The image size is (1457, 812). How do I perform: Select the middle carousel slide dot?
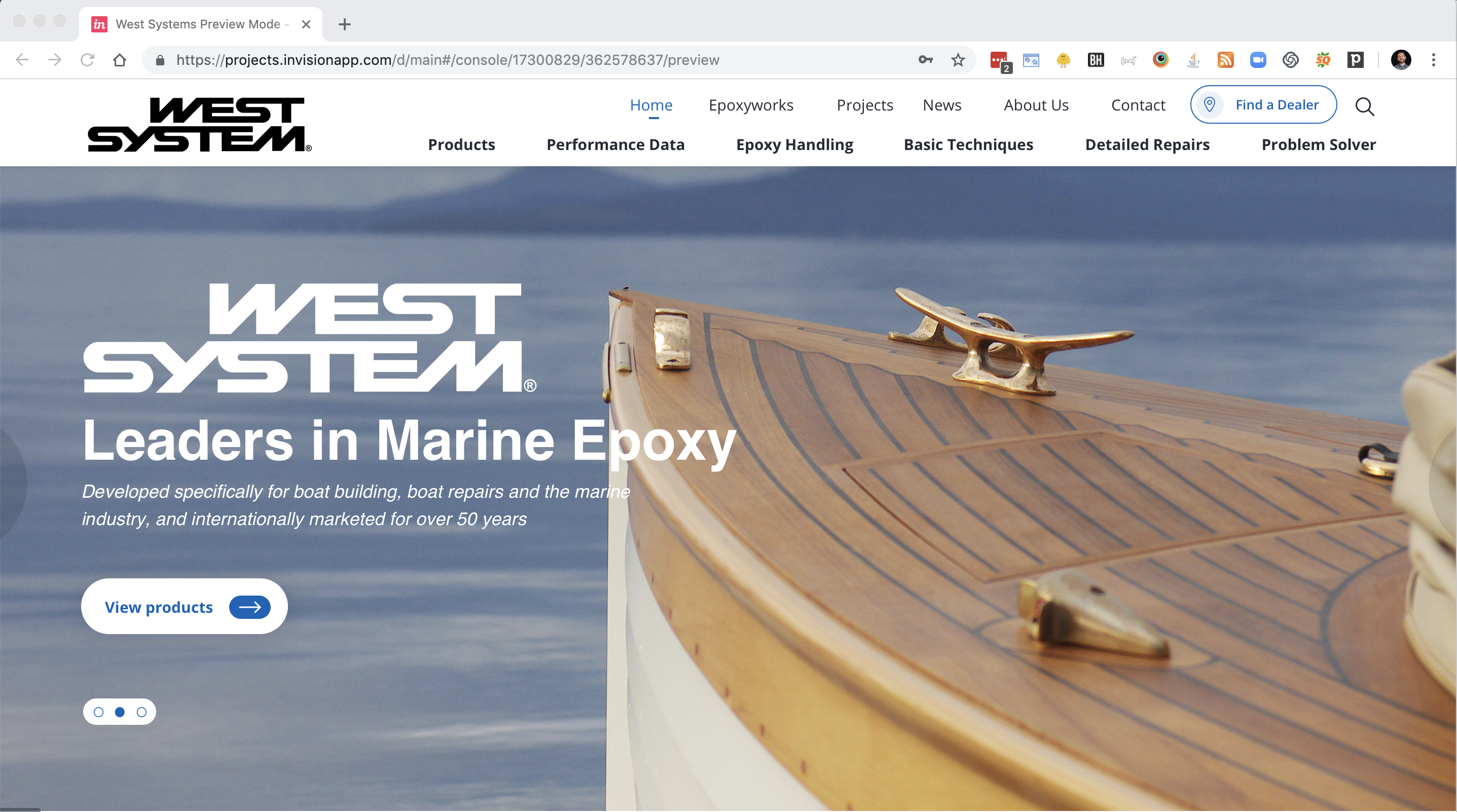click(x=120, y=712)
